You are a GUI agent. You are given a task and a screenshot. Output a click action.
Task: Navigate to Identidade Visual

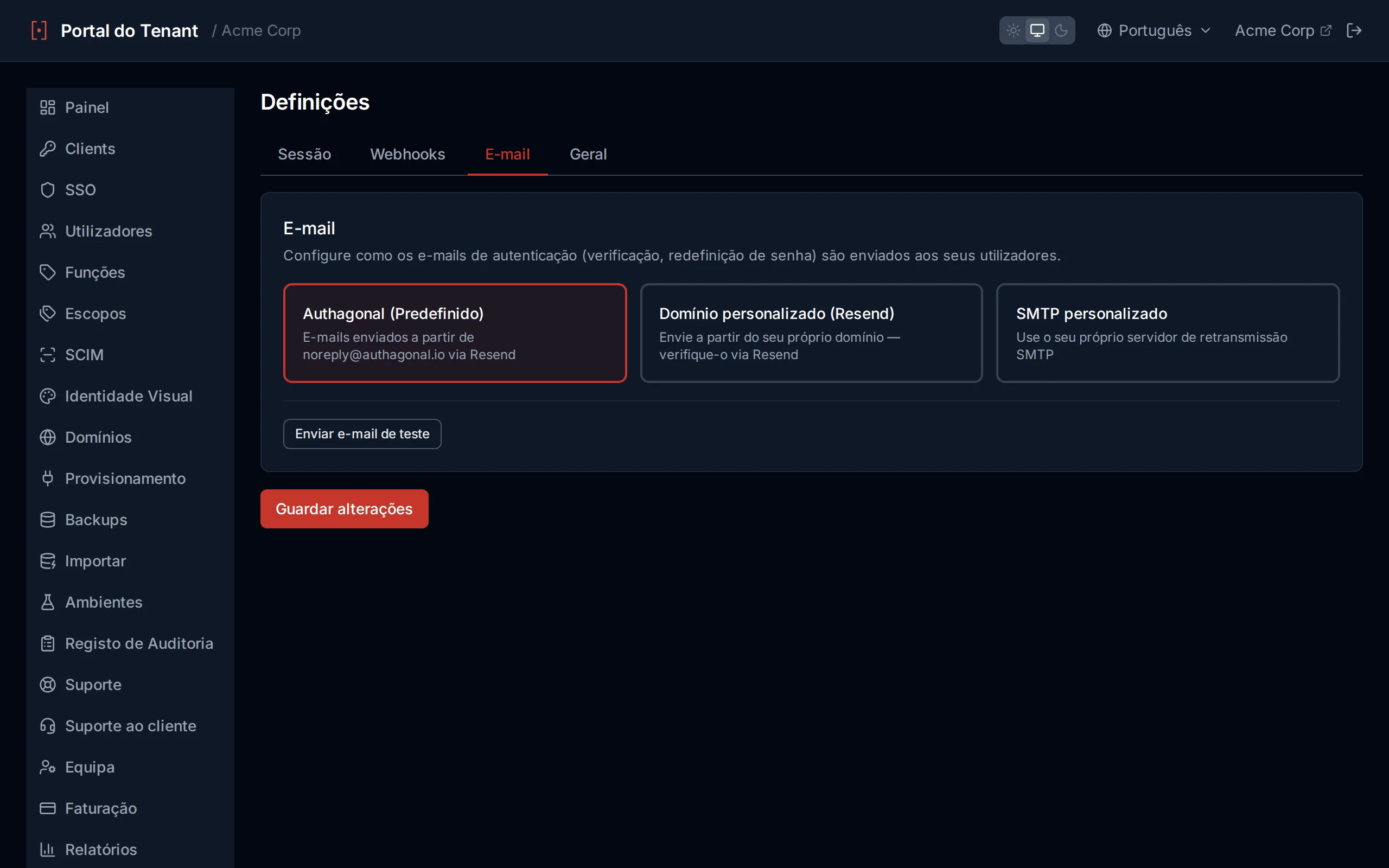[130, 396]
